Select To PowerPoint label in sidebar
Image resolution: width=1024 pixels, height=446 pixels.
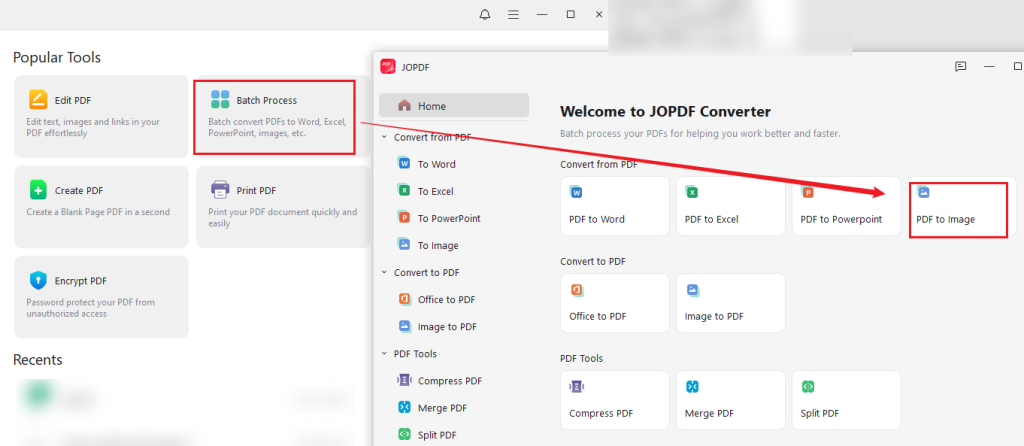(449, 218)
